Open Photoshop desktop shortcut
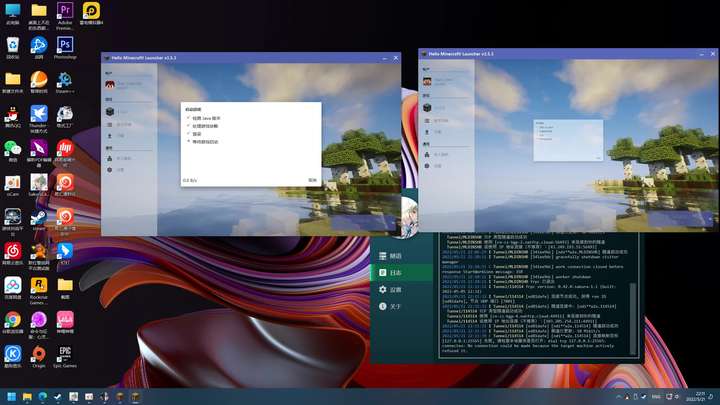The width and height of the screenshot is (720, 405). [x=65, y=48]
